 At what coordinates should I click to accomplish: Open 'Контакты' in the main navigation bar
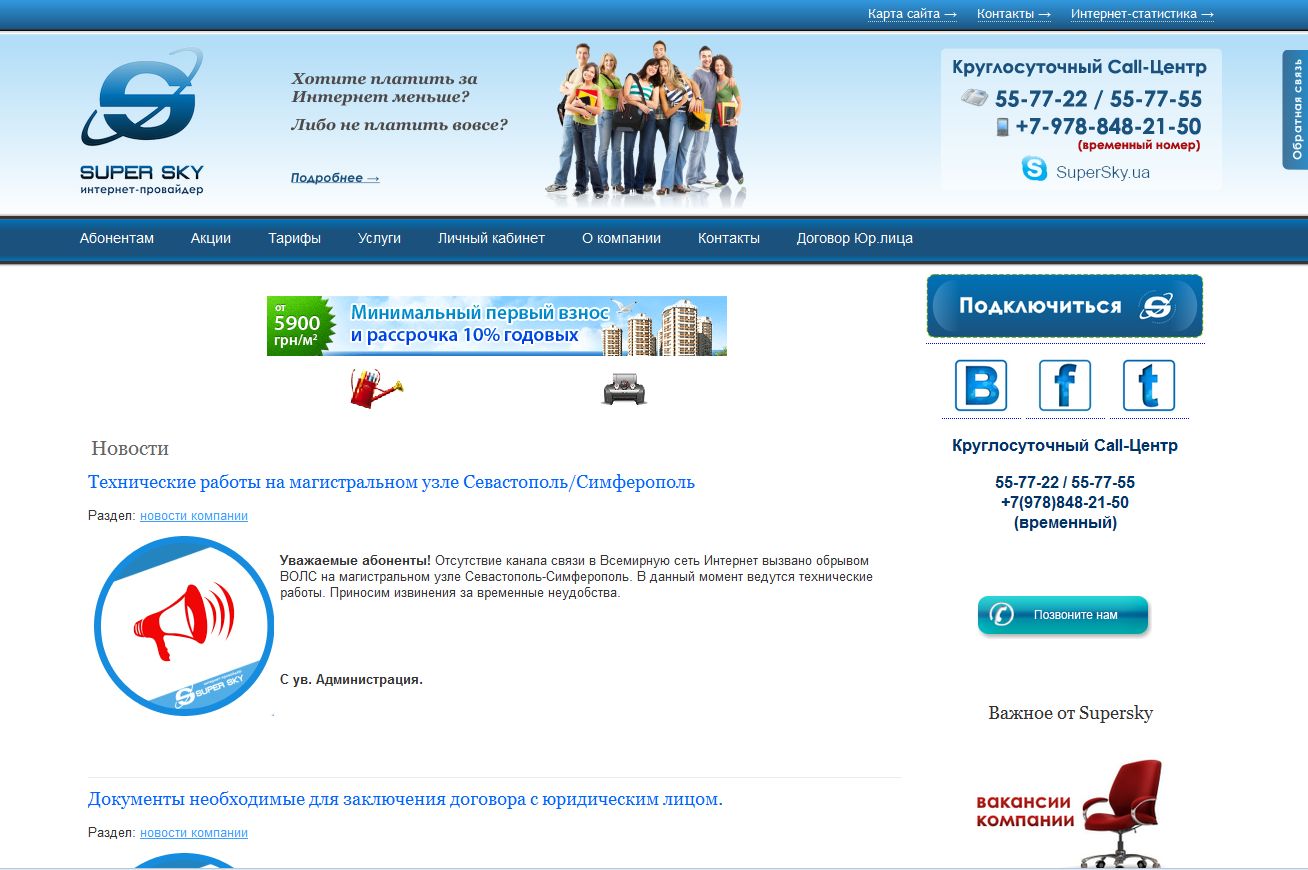pos(729,238)
